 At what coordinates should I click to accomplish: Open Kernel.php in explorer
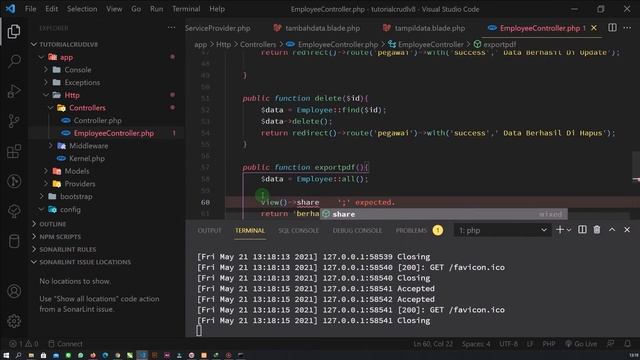[x=87, y=158]
